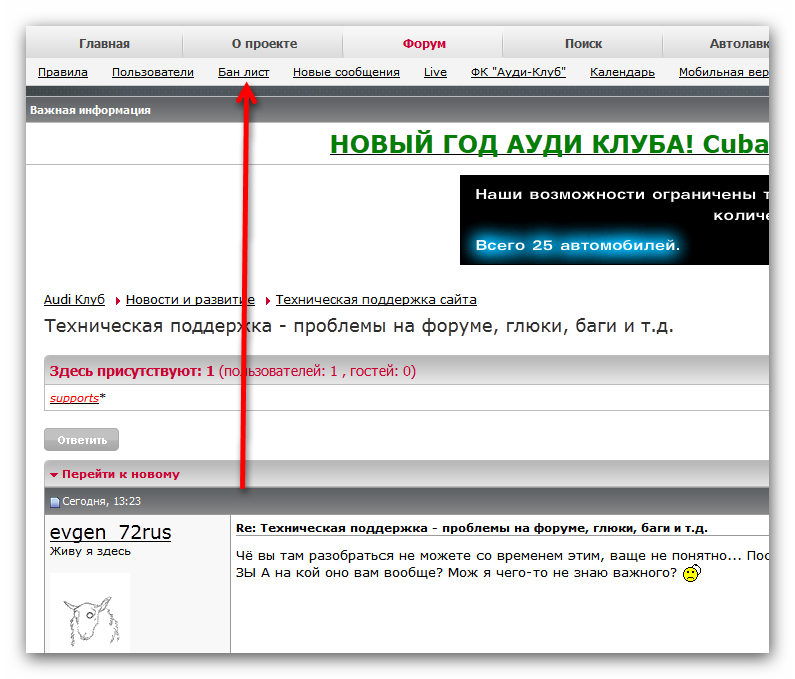Go to Audi Клуб breadcrumb
Viewport: 795px width, 679px height.
click(x=74, y=300)
